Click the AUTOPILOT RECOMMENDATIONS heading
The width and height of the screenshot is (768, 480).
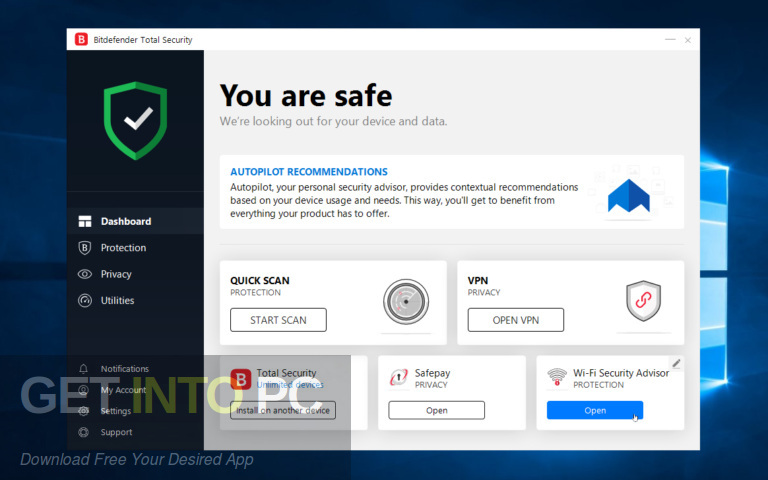(x=309, y=172)
